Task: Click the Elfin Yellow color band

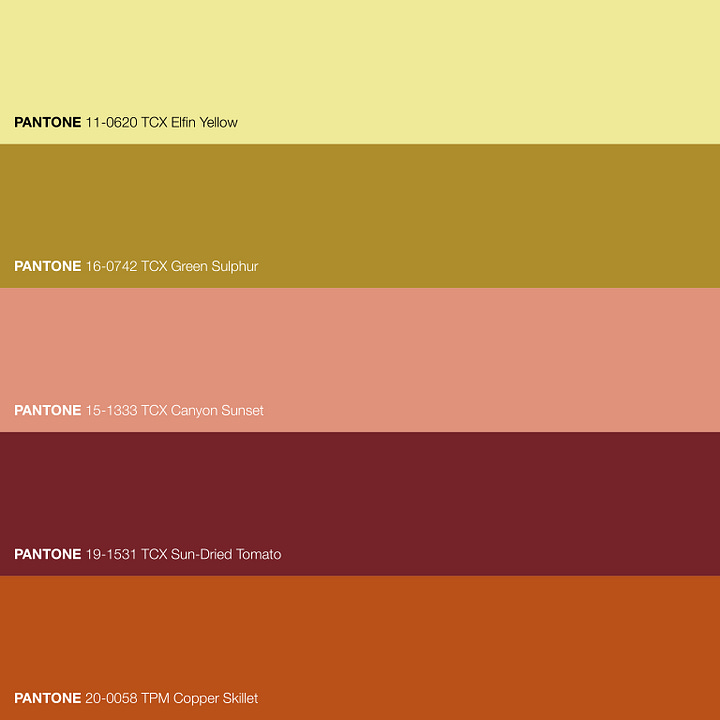Action: pyautogui.click(x=360, y=72)
